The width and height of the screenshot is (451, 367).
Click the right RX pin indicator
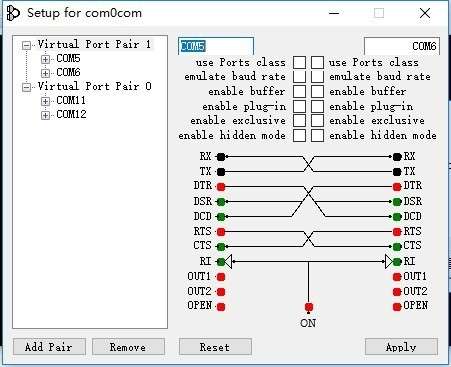pyautogui.click(x=397, y=157)
